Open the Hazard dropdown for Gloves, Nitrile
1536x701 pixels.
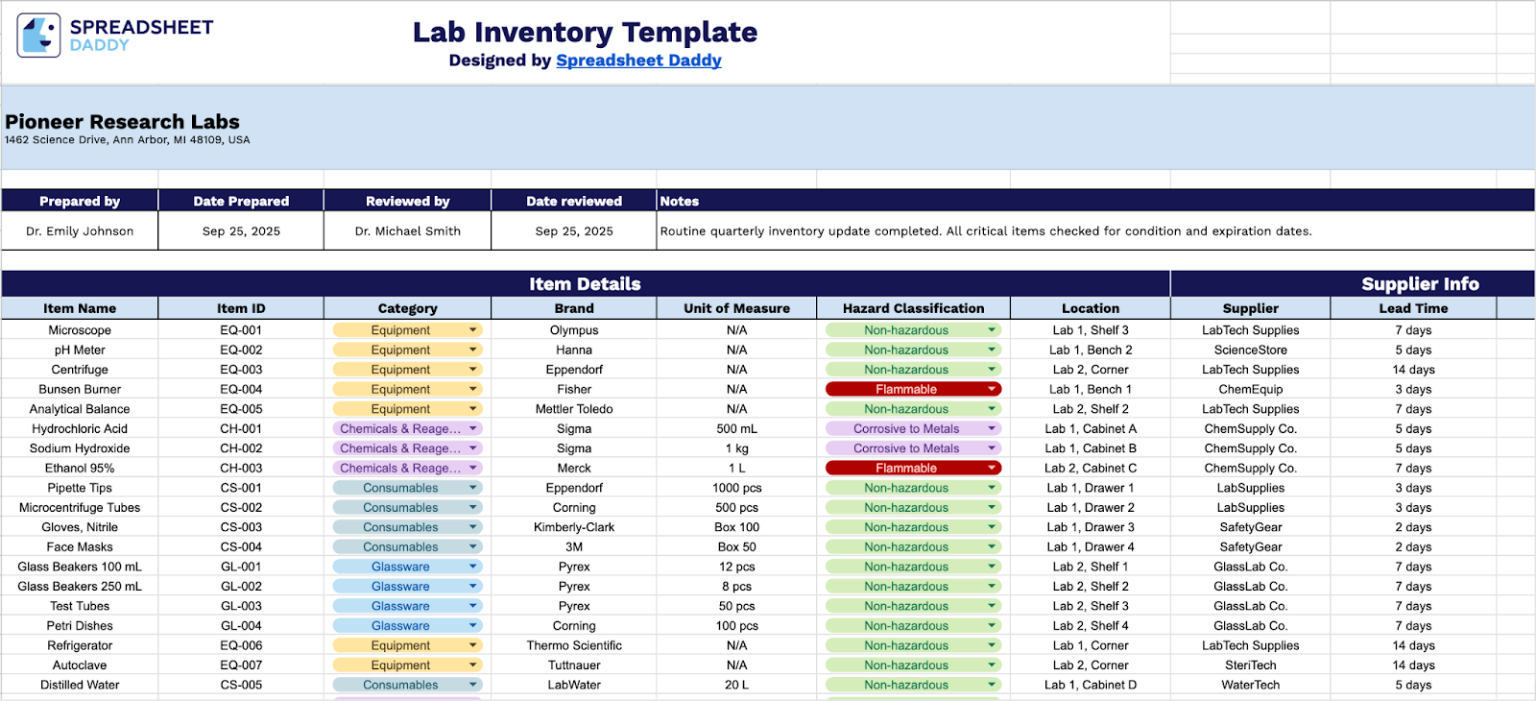(x=994, y=527)
